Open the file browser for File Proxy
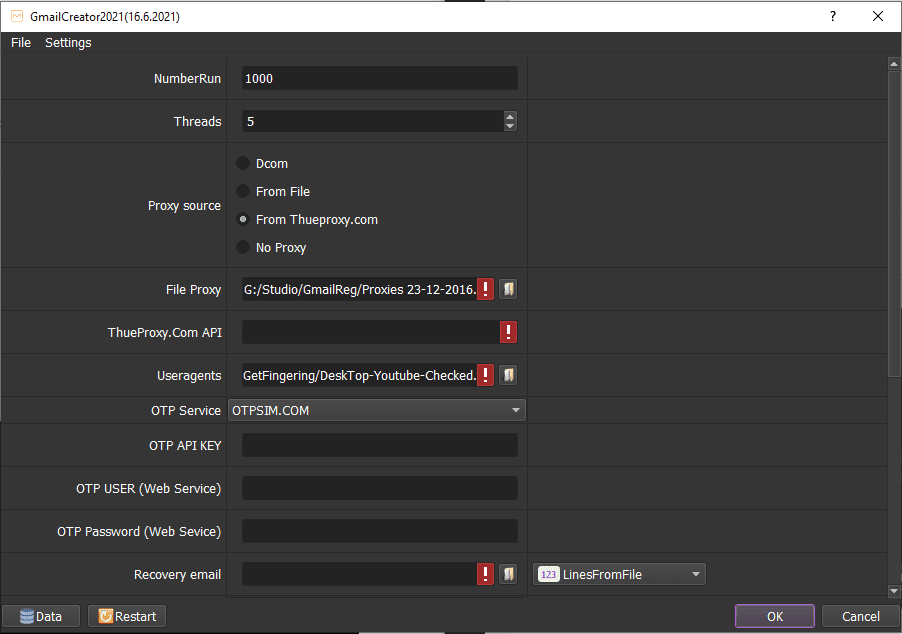The image size is (902, 634). pyautogui.click(x=508, y=289)
